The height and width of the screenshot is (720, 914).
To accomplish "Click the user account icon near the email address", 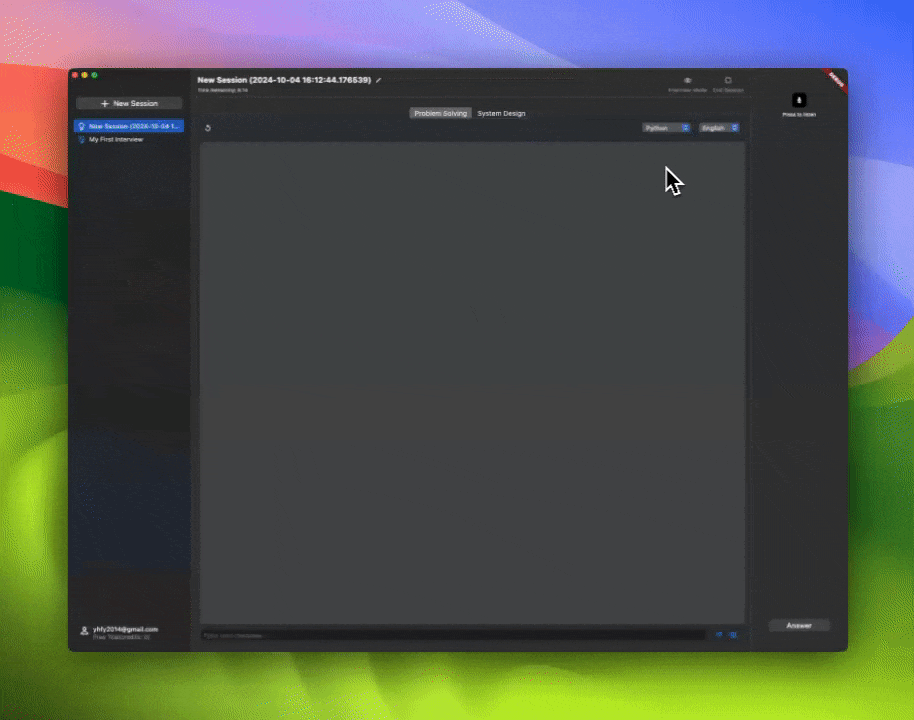I will point(82,630).
